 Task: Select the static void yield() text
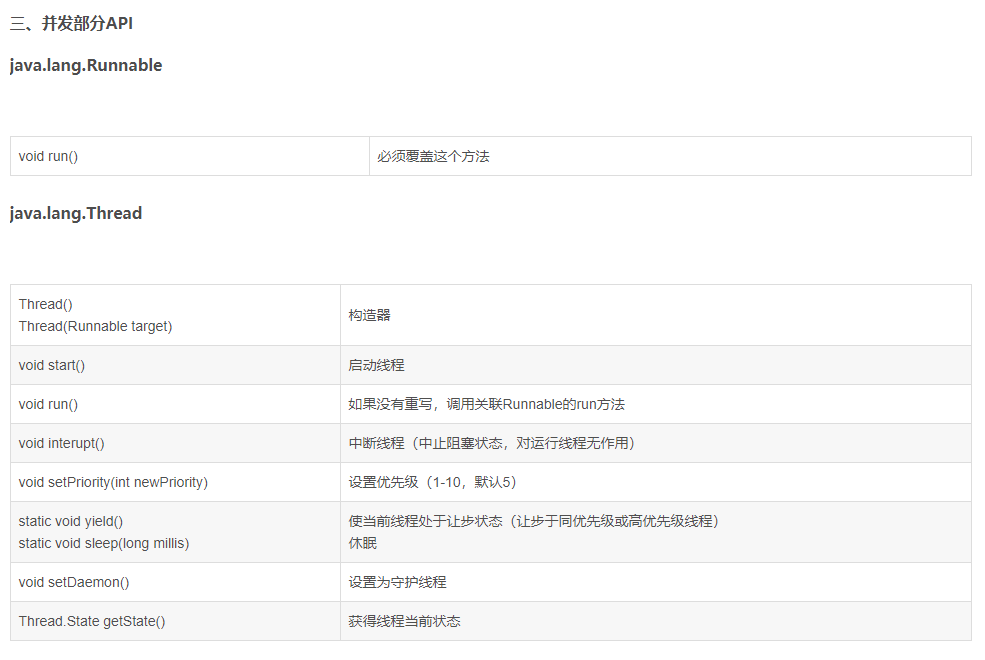tap(72, 521)
